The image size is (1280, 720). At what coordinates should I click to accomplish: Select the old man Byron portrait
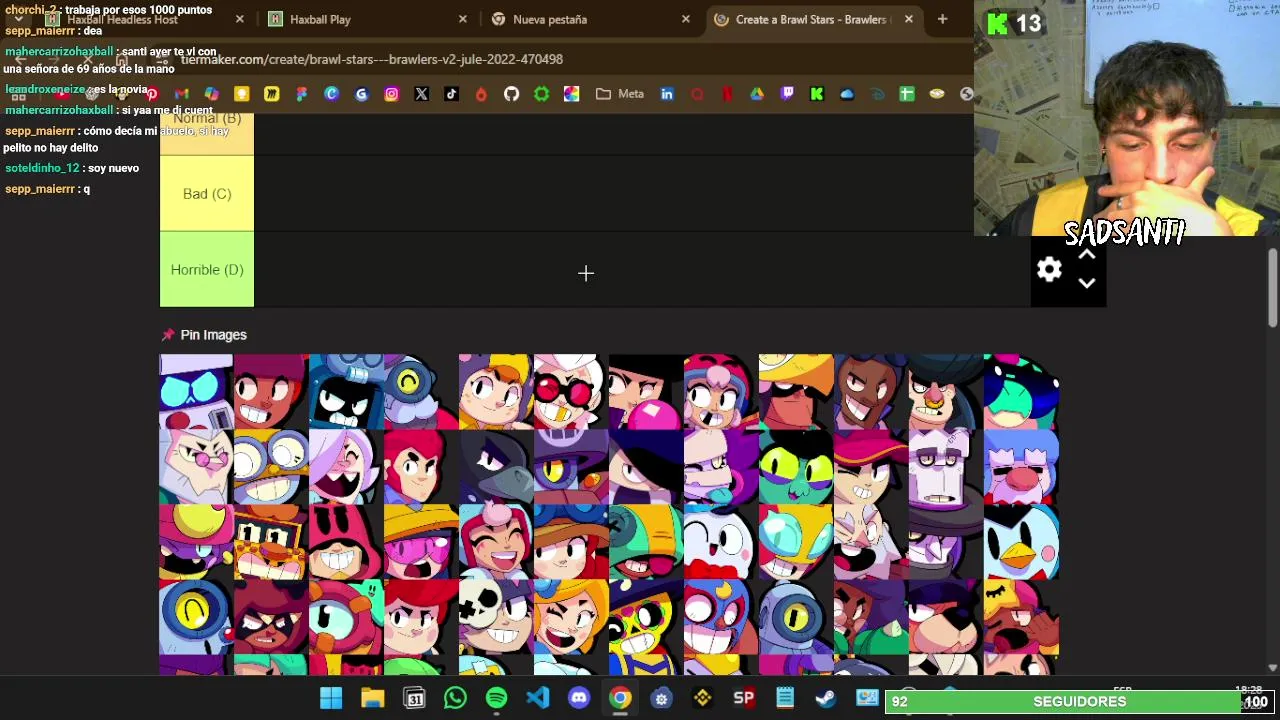pos(196,466)
